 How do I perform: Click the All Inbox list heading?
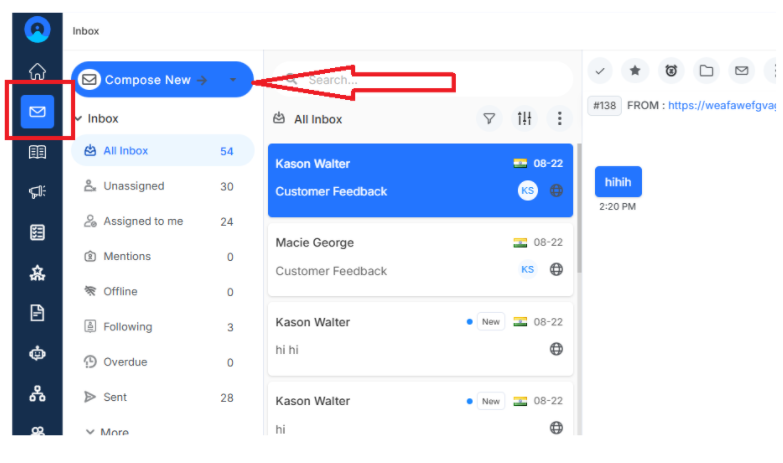pyautogui.click(x=318, y=119)
